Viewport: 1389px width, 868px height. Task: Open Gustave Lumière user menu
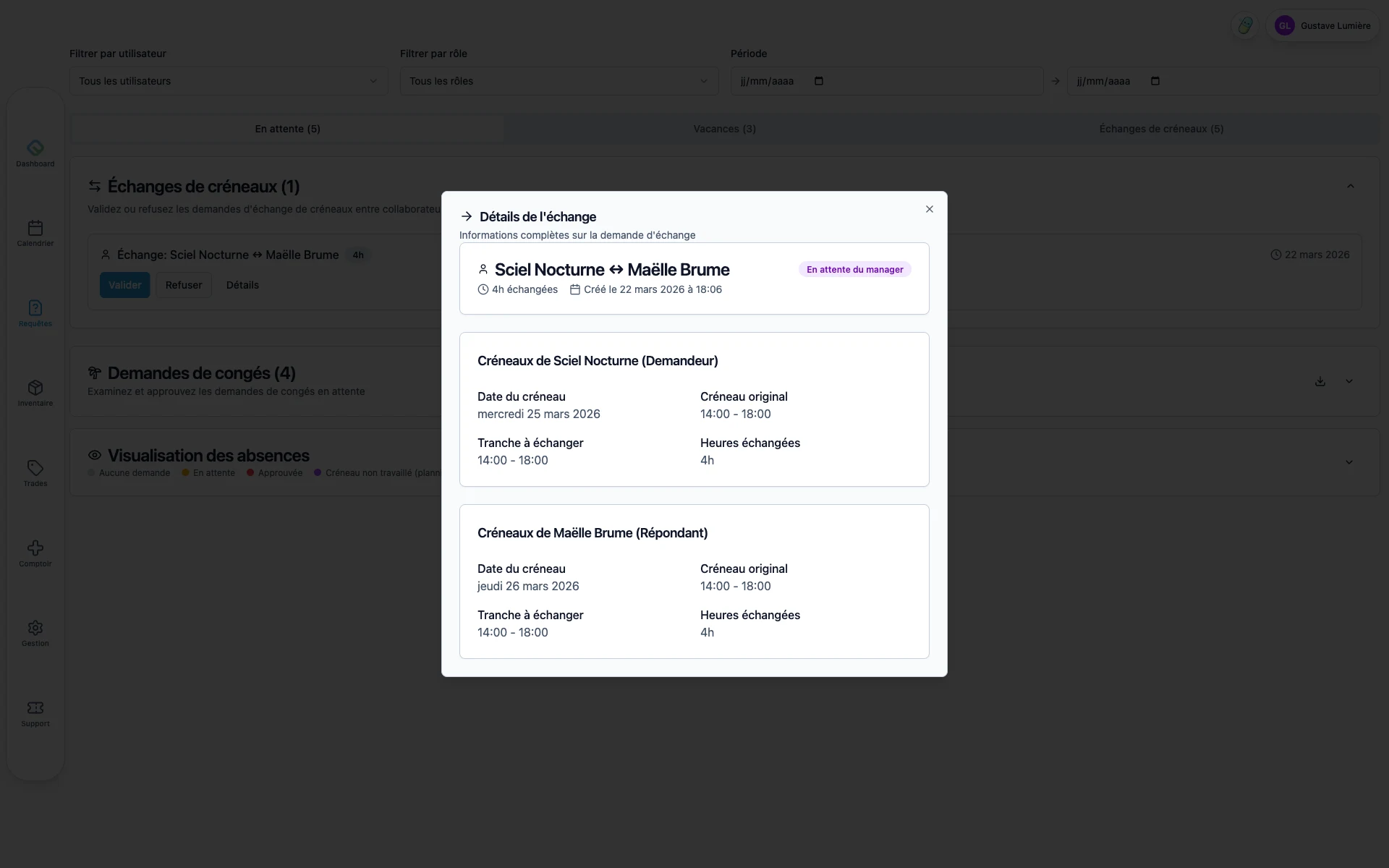[x=1322, y=26]
